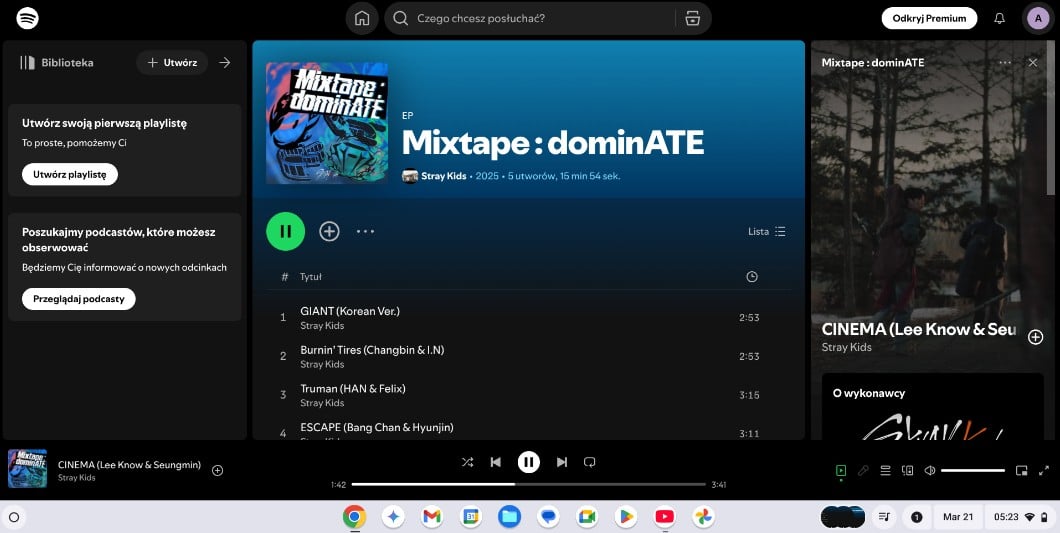The width and height of the screenshot is (1060, 533).
Task: Expand the Biblioteka library panel
Action: 225,62
